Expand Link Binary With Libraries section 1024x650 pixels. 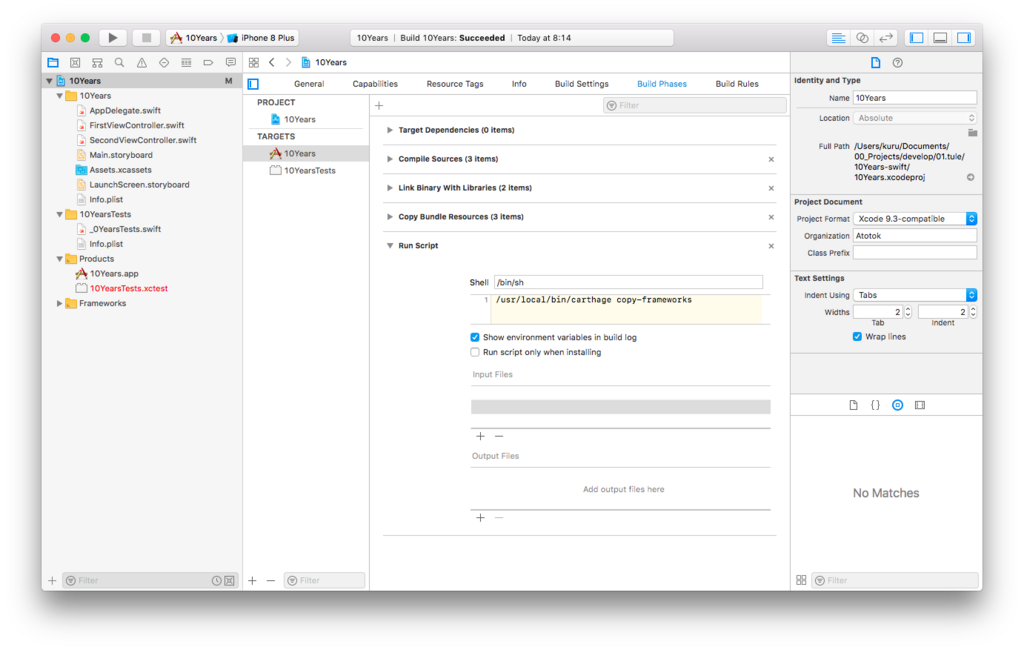click(x=390, y=188)
